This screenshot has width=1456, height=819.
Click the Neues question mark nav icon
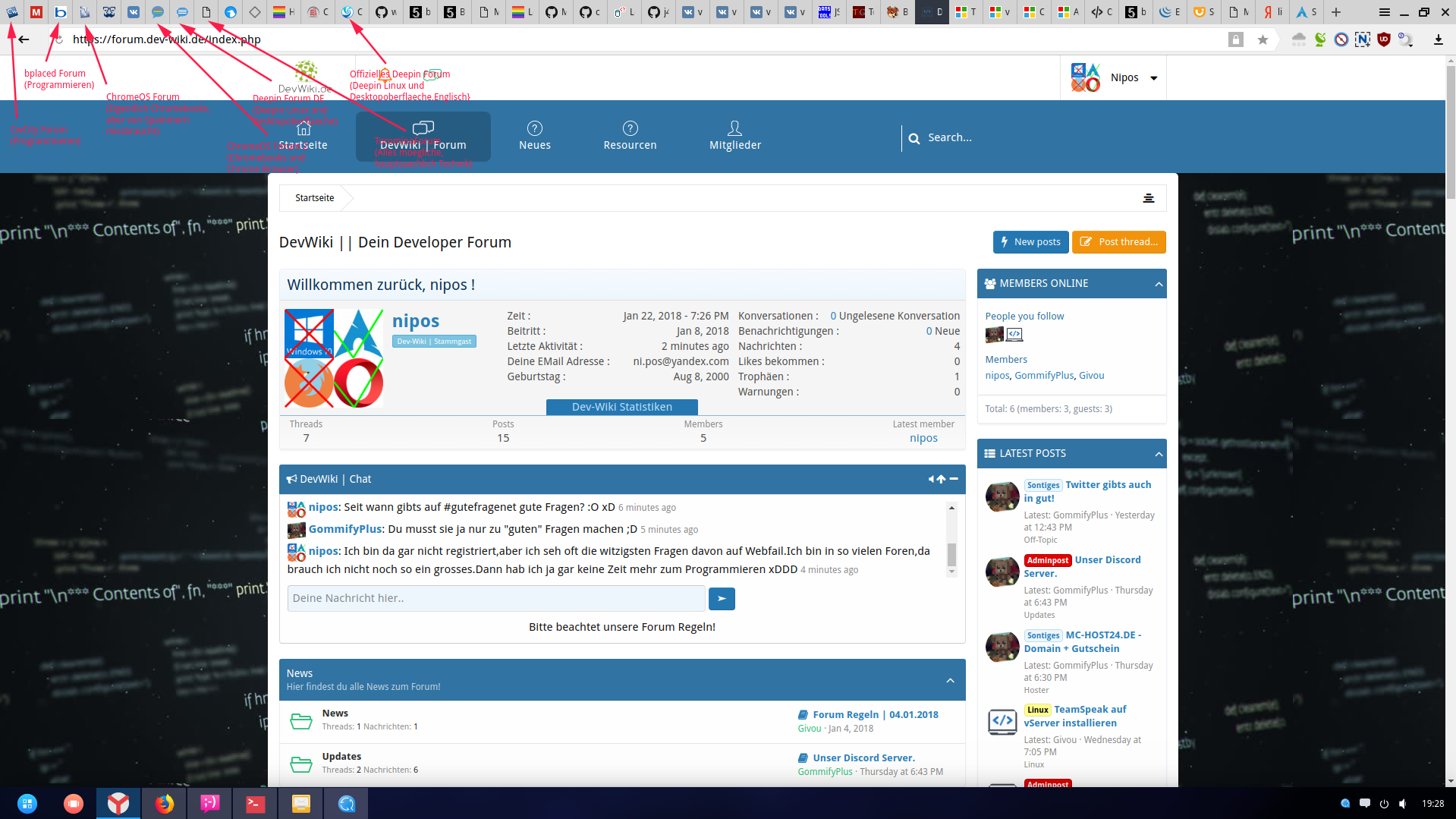535,128
